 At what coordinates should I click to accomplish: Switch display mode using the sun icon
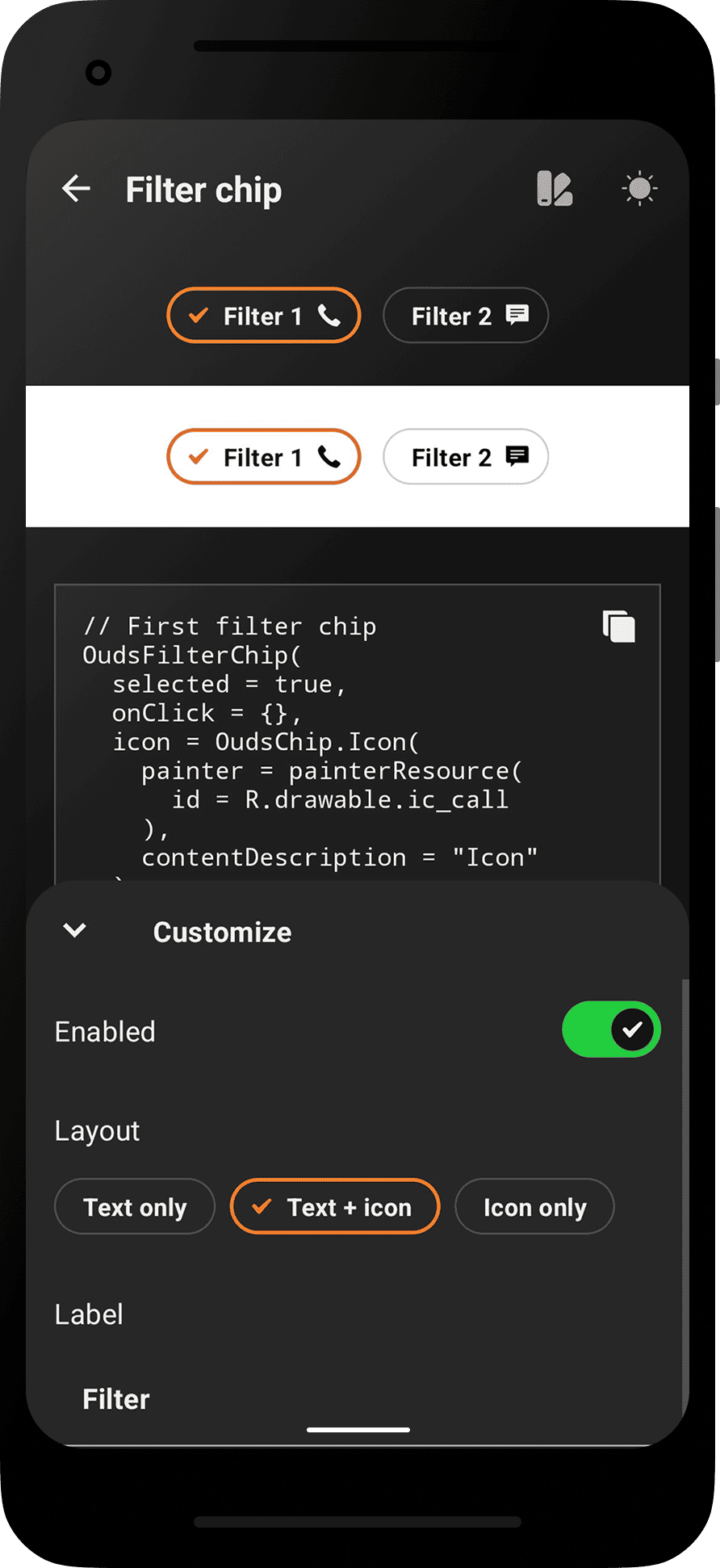click(x=638, y=188)
